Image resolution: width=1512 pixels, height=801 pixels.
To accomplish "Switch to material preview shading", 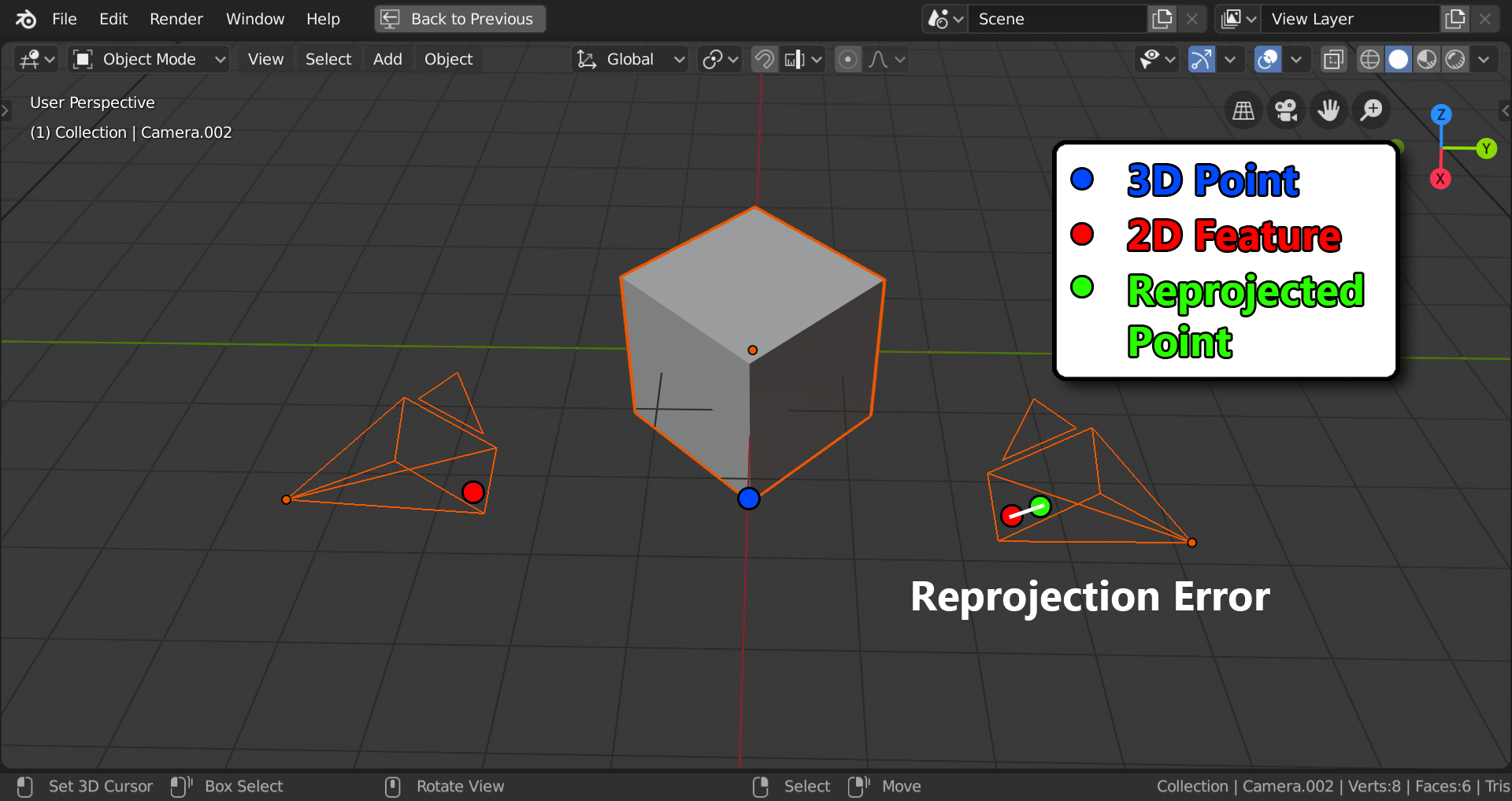I will point(1427,59).
